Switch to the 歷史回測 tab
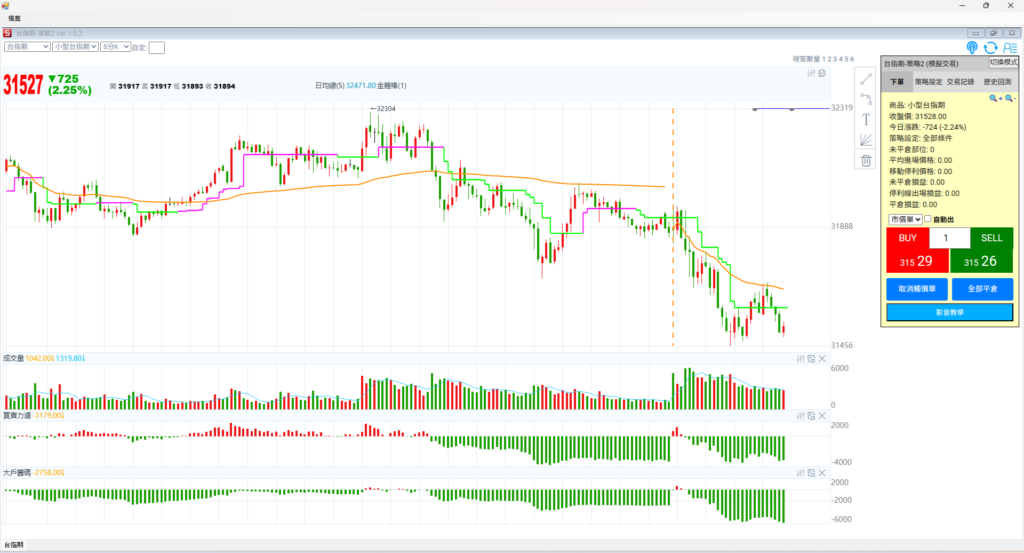 click(996, 82)
